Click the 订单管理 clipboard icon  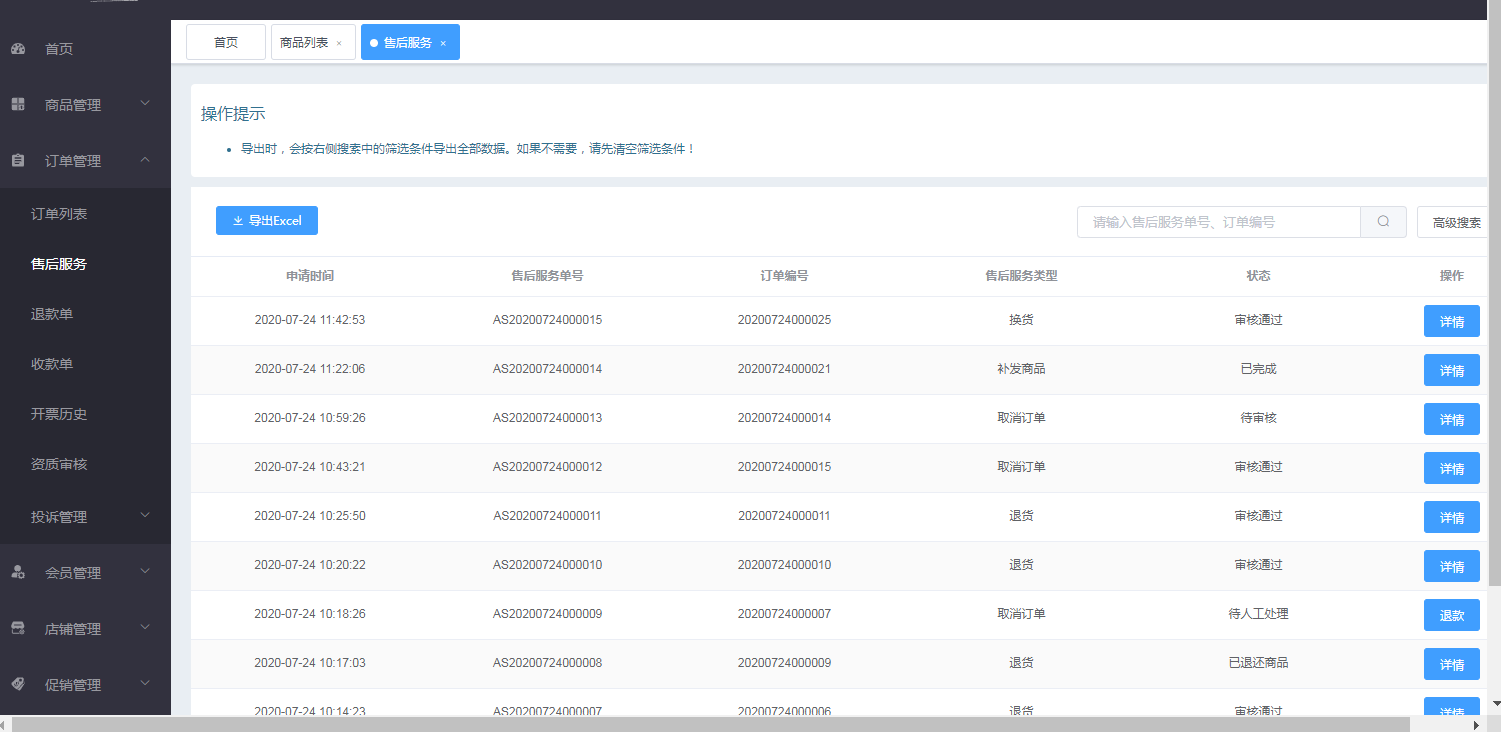click(18, 161)
